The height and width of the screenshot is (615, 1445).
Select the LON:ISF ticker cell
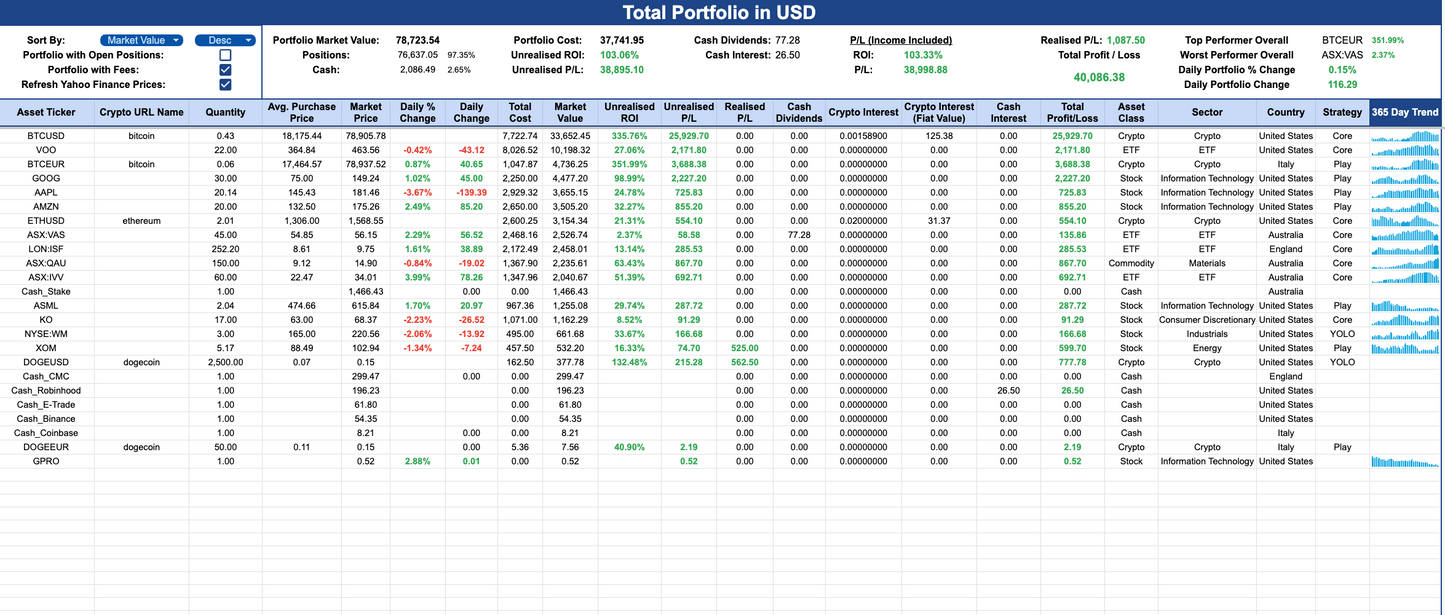pyautogui.click(x=46, y=249)
